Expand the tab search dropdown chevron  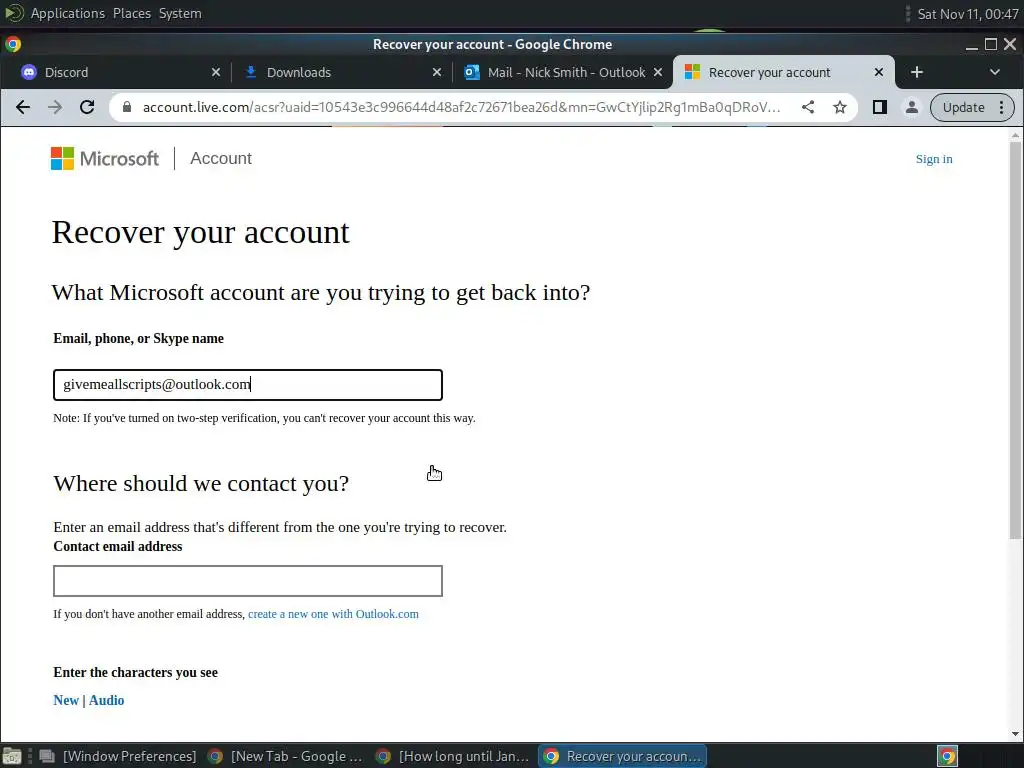coord(995,72)
